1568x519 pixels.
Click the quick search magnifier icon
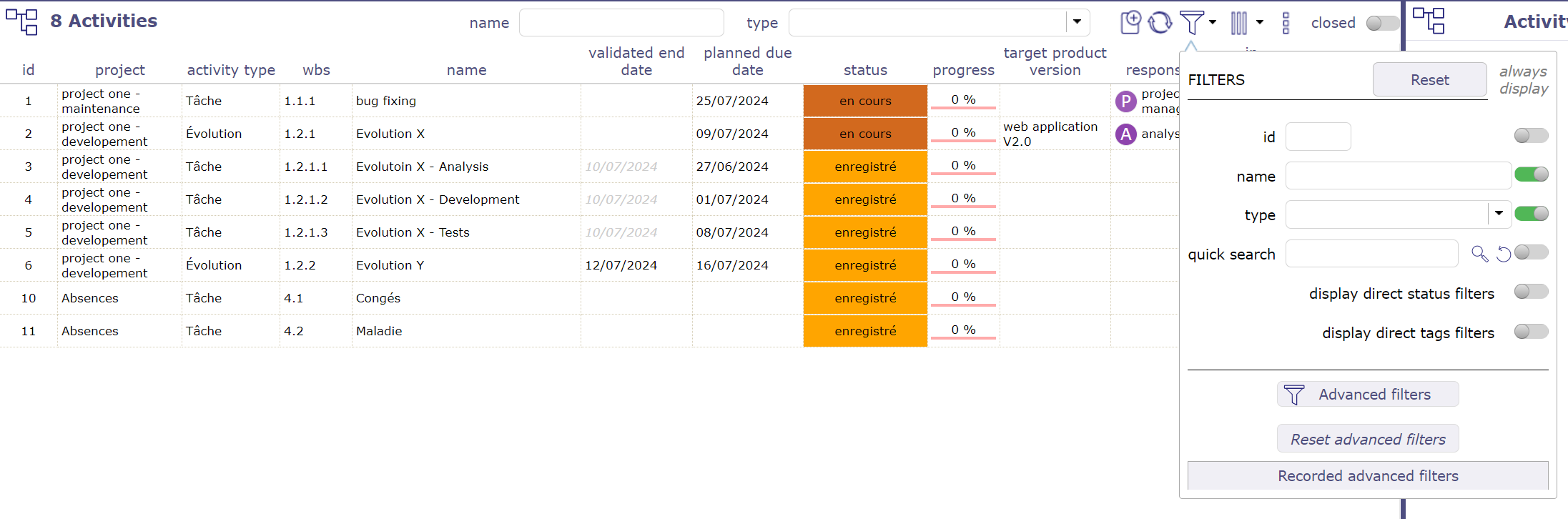point(1479,253)
